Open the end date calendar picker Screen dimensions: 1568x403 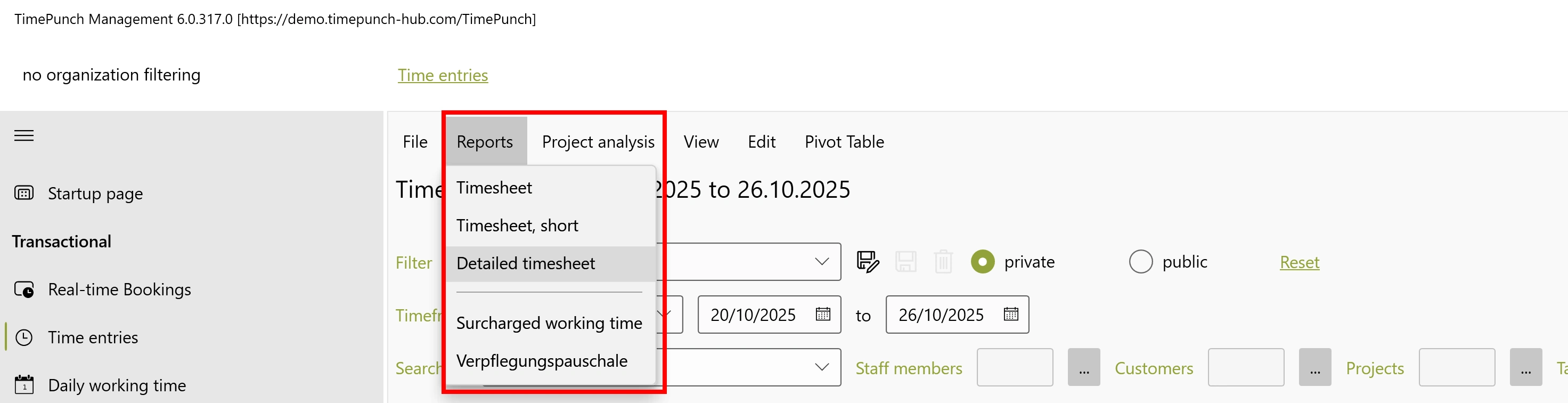[x=1010, y=314]
